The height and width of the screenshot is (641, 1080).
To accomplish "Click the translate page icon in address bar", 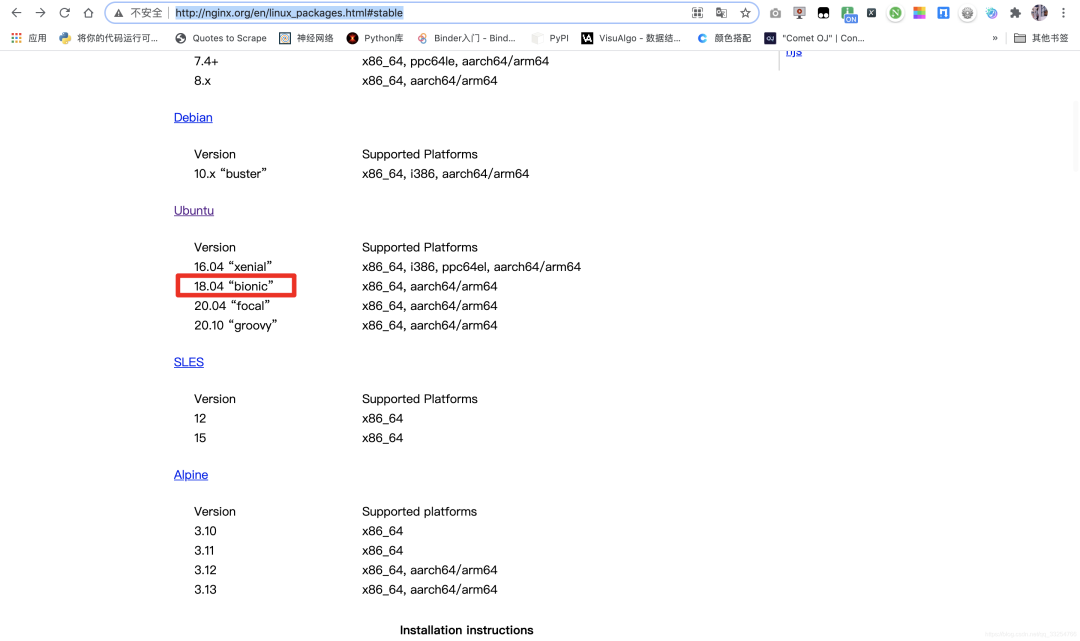I will [x=721, y=12].
